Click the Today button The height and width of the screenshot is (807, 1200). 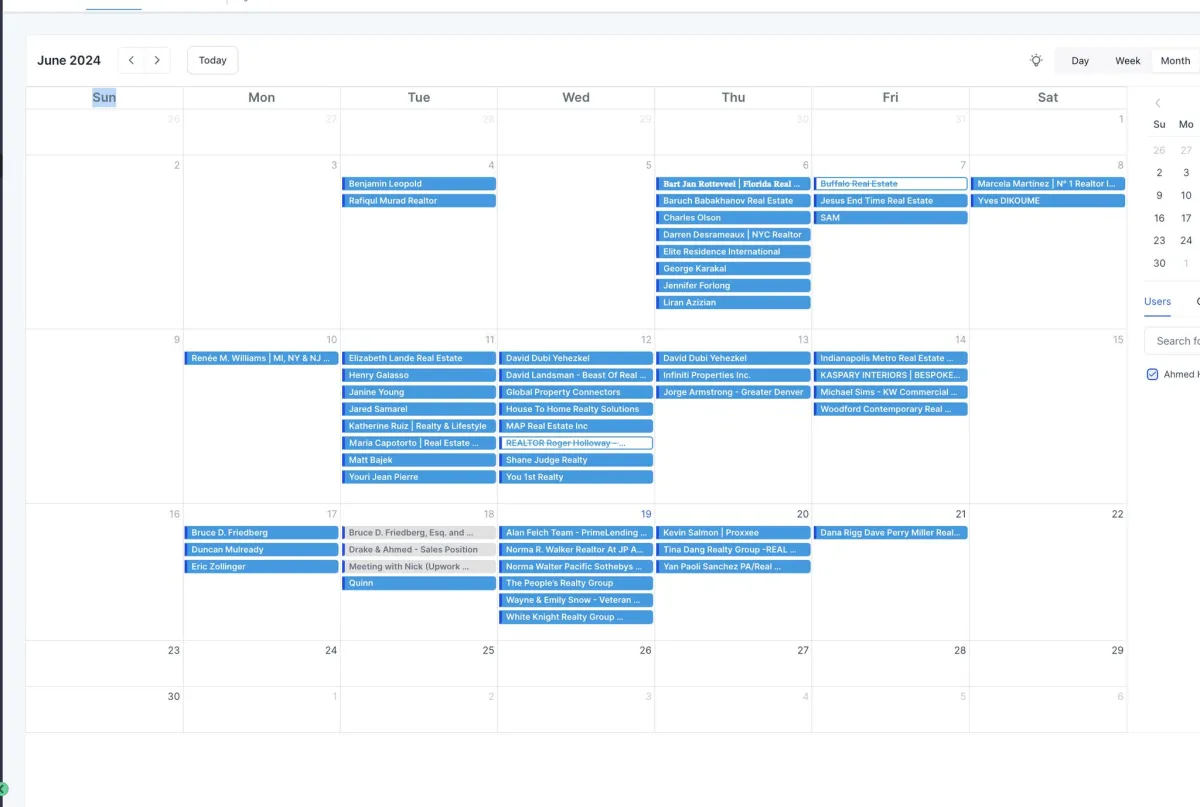click(213, 60)
